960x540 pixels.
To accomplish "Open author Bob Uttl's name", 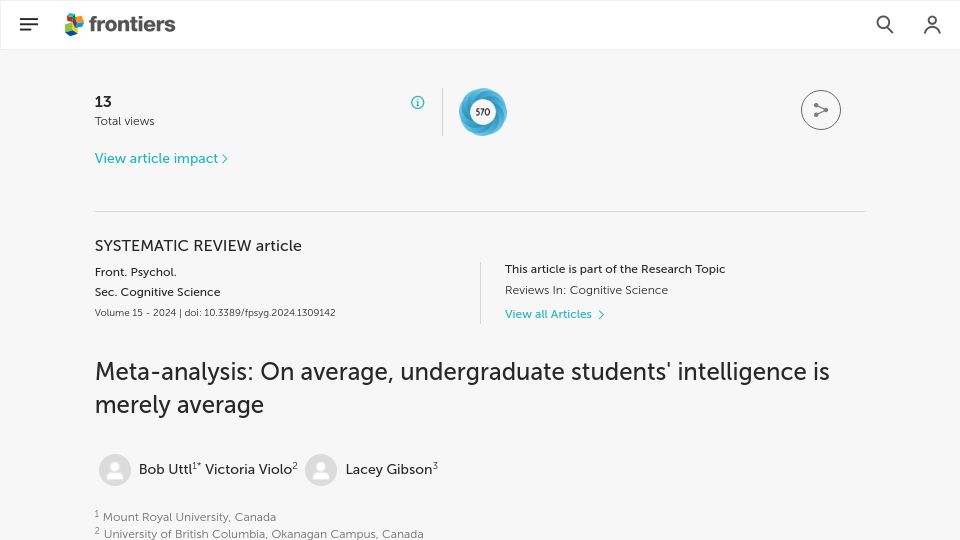I will (165, 469).
